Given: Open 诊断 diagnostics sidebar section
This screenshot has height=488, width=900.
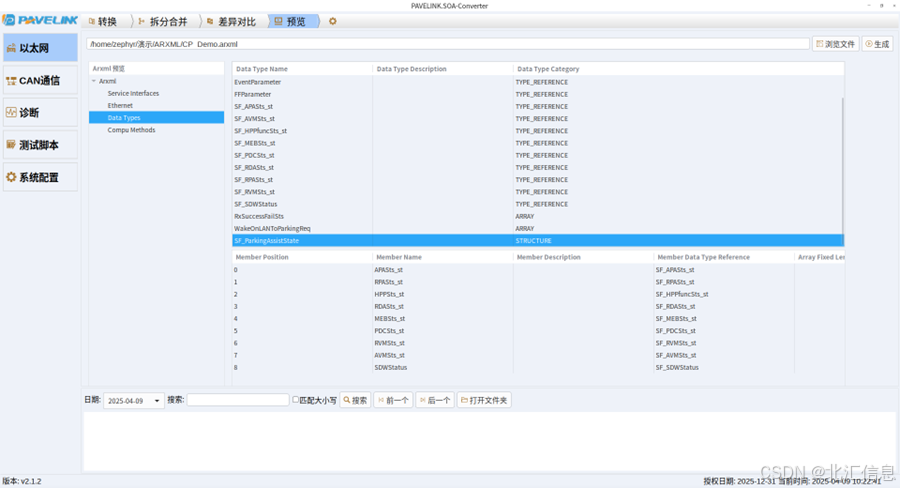Looking at the screenshot, I should pyautogui.click(x=40, y=113).
